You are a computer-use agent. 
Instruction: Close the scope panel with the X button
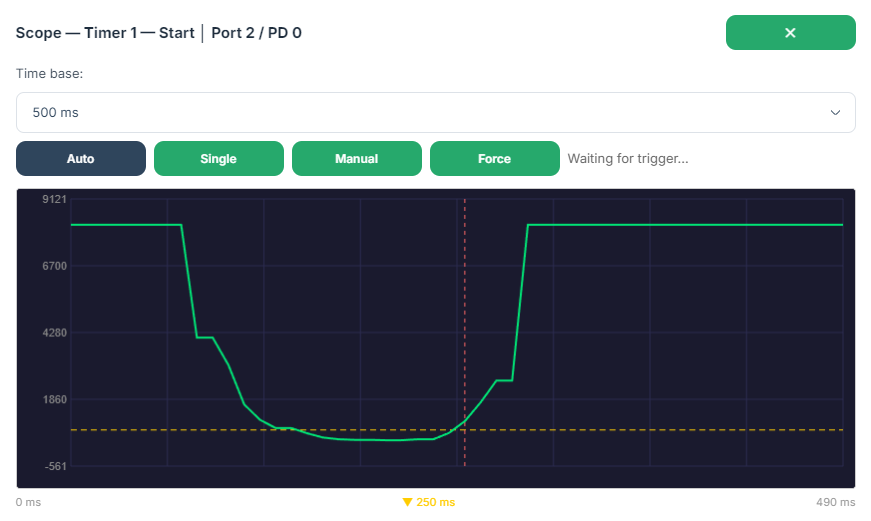(x=790, y=33)
